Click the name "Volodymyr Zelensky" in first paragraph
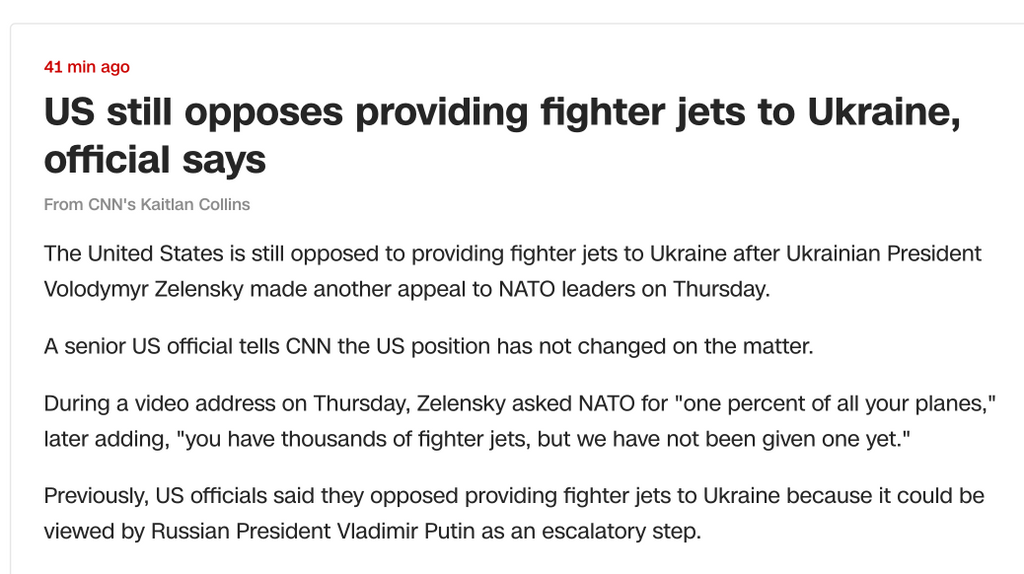Screen dimensions: 1024x574 pyautogui.click(x=144, y=289)
